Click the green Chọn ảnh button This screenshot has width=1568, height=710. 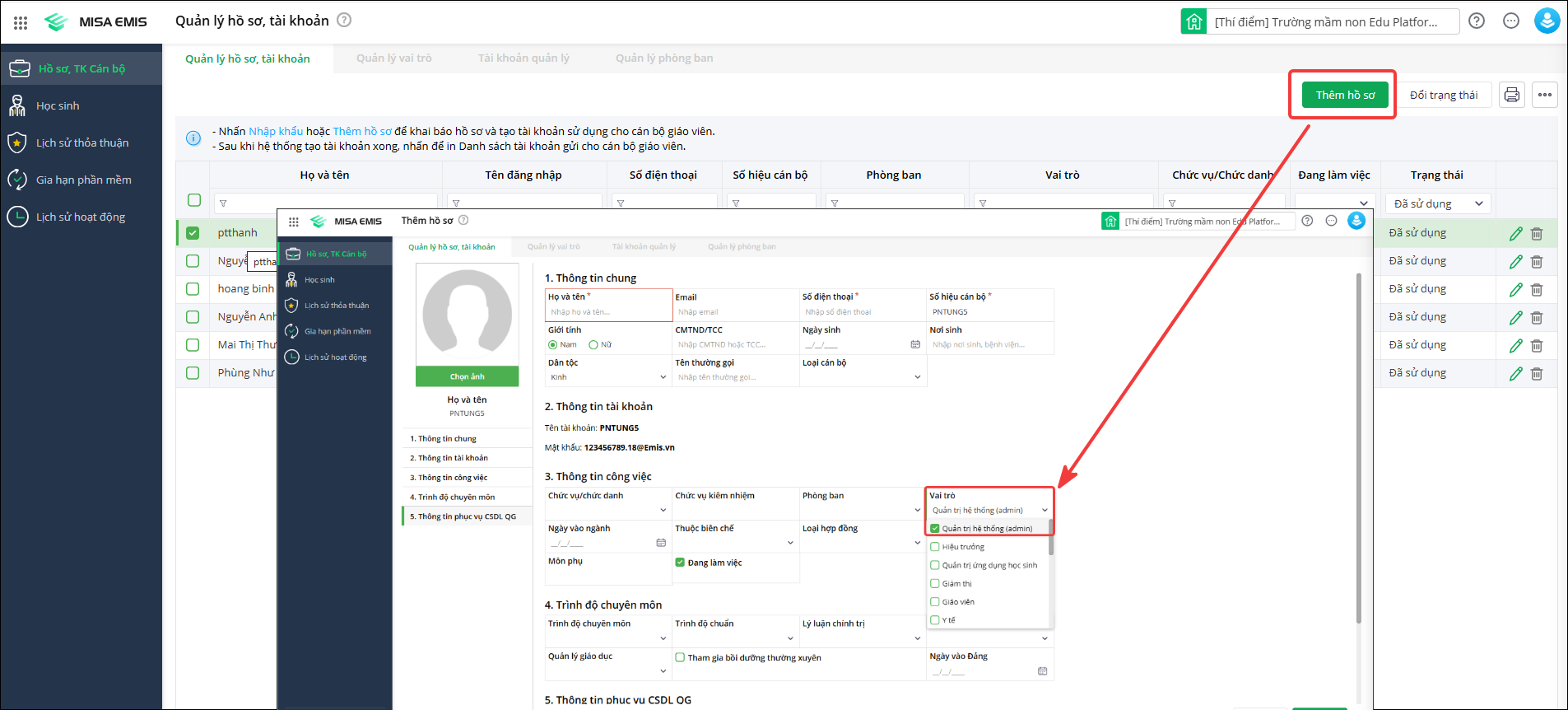[x=468, y=376]
